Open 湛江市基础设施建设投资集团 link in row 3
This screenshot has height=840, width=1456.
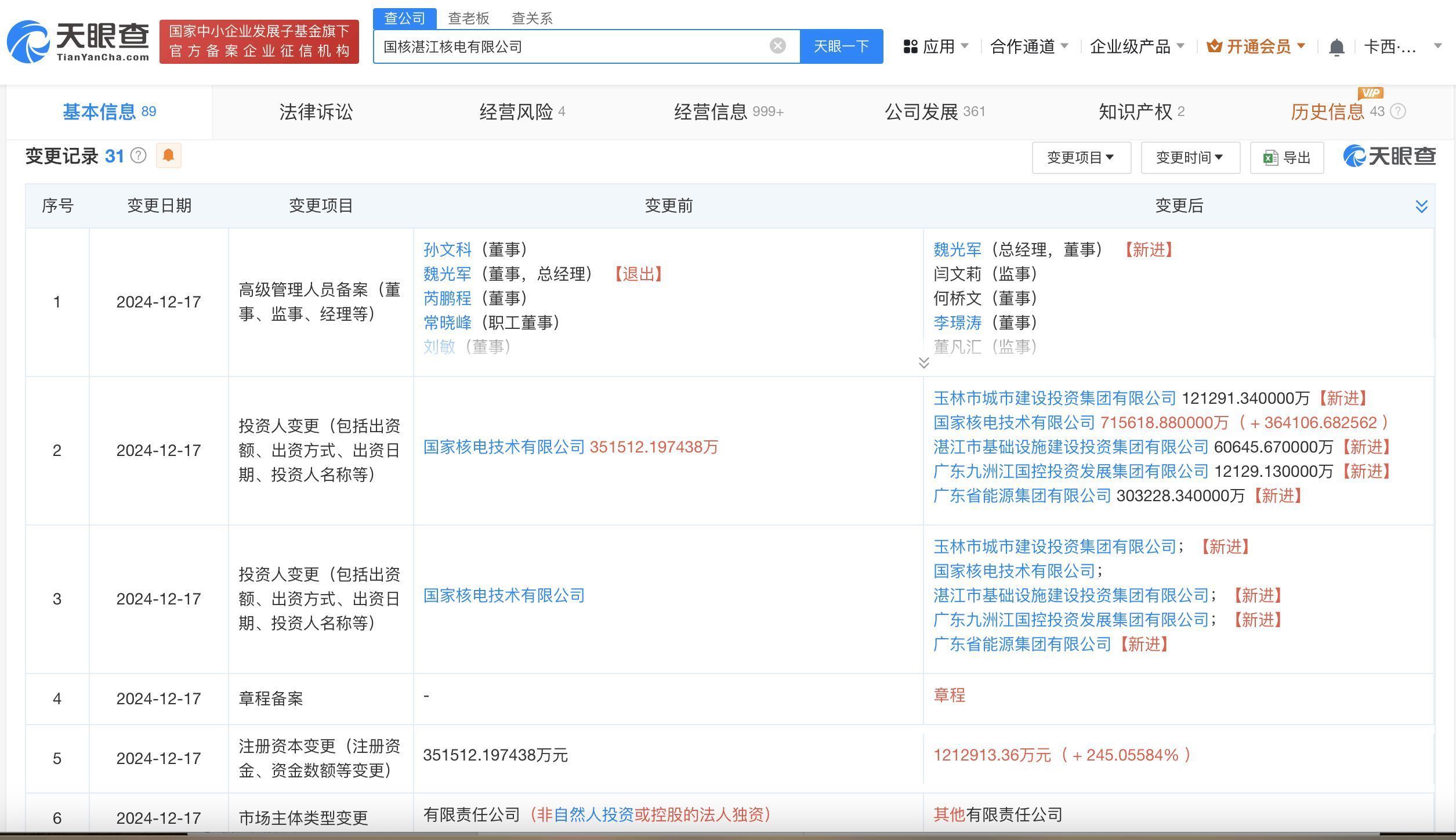click(1071, 595)
